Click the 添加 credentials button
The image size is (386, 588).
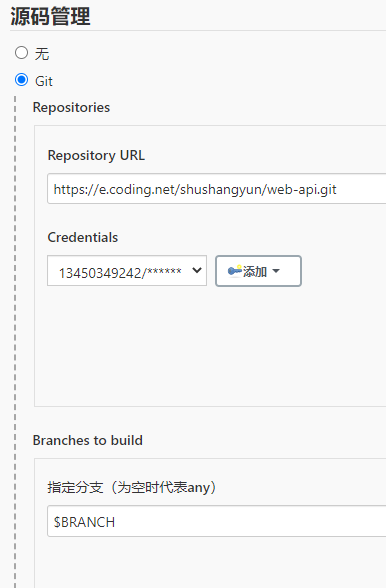click(x=258, y=271)
